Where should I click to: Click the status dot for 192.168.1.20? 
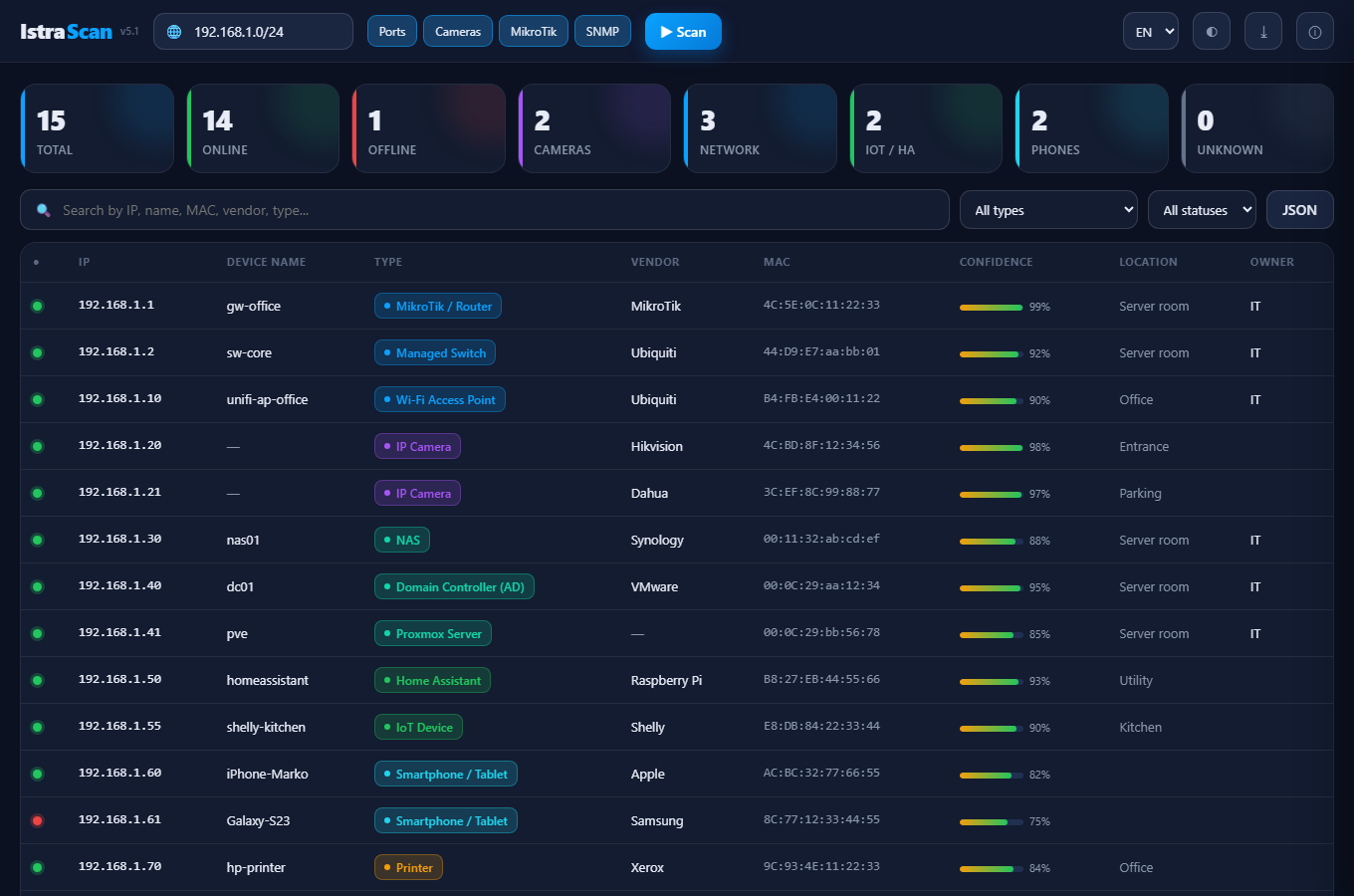click(x=38, y=447)
